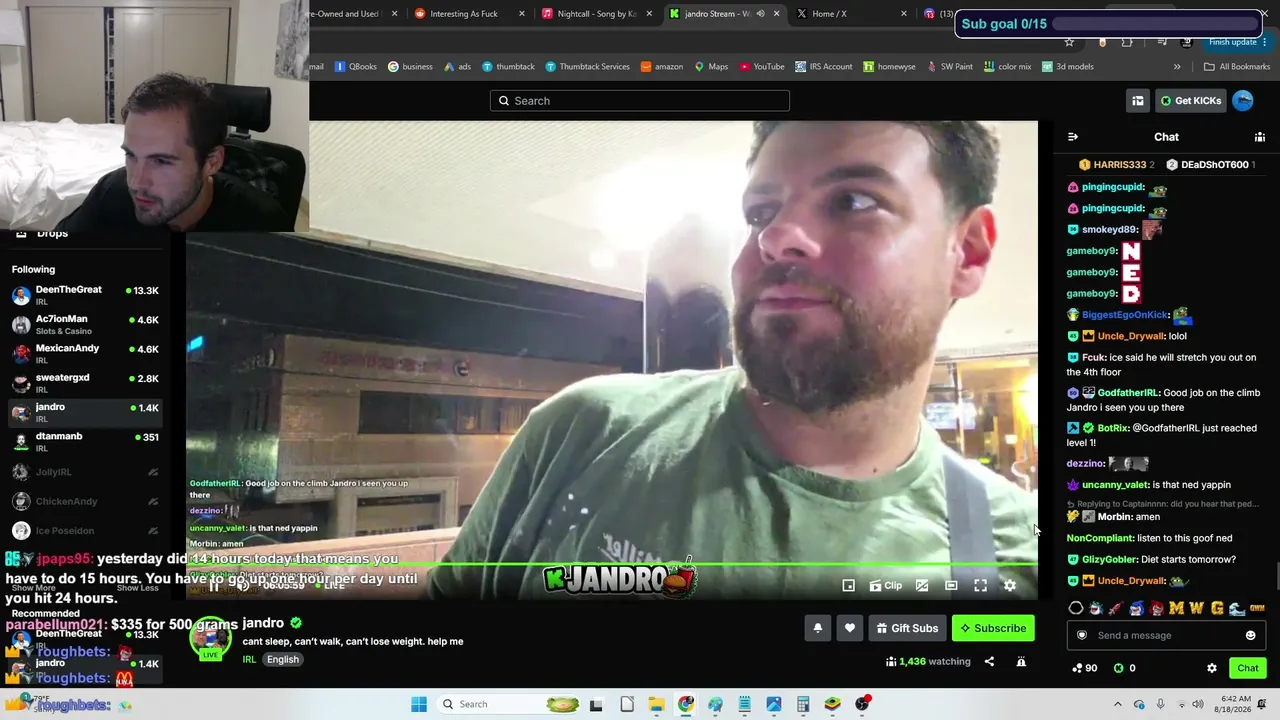The height and width of the screenshot is (720, 1280).
Task: Open the thumbtack bookmark
Action: click(508, 67)
